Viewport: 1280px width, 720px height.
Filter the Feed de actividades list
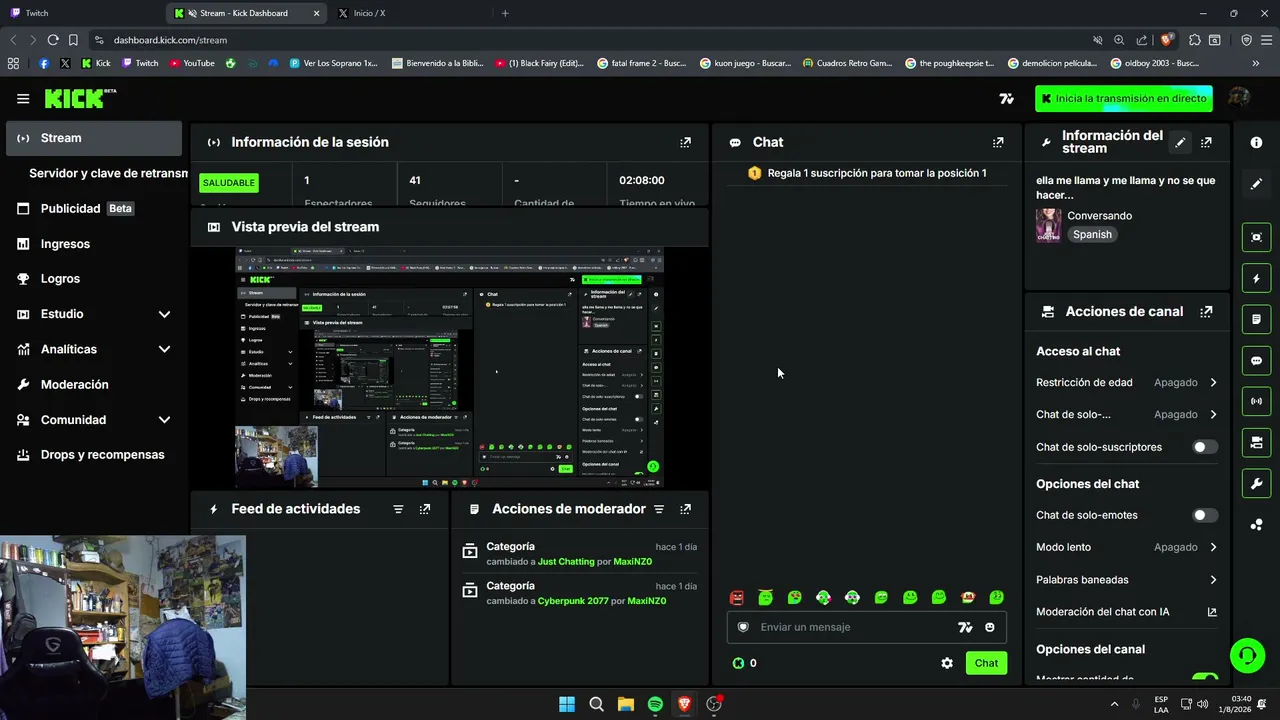pos(398,509)
